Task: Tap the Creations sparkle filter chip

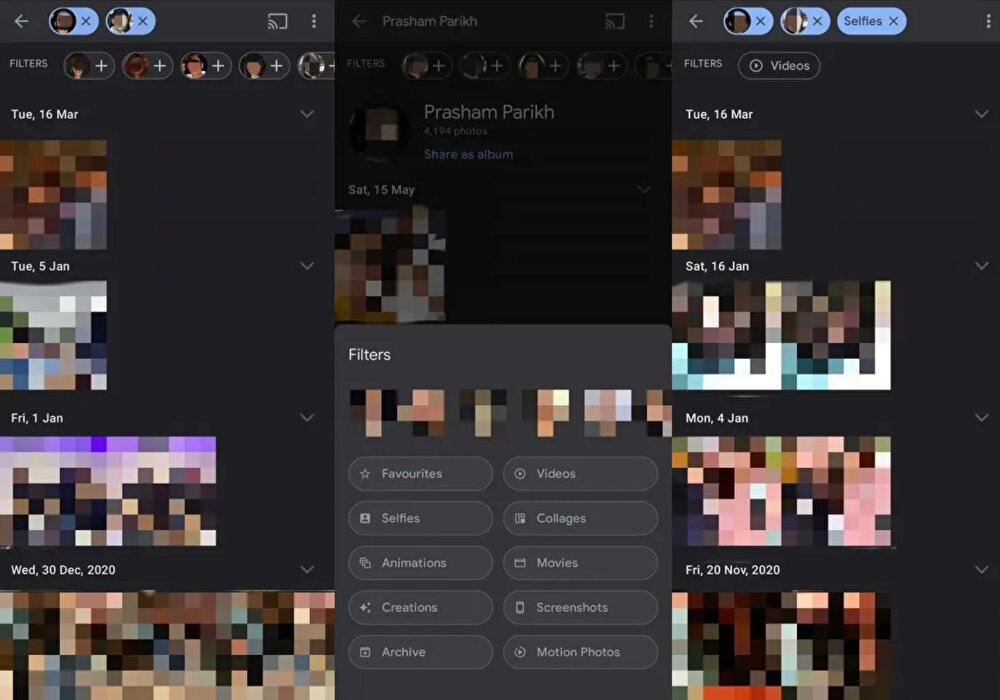Action: coord(420,607)
